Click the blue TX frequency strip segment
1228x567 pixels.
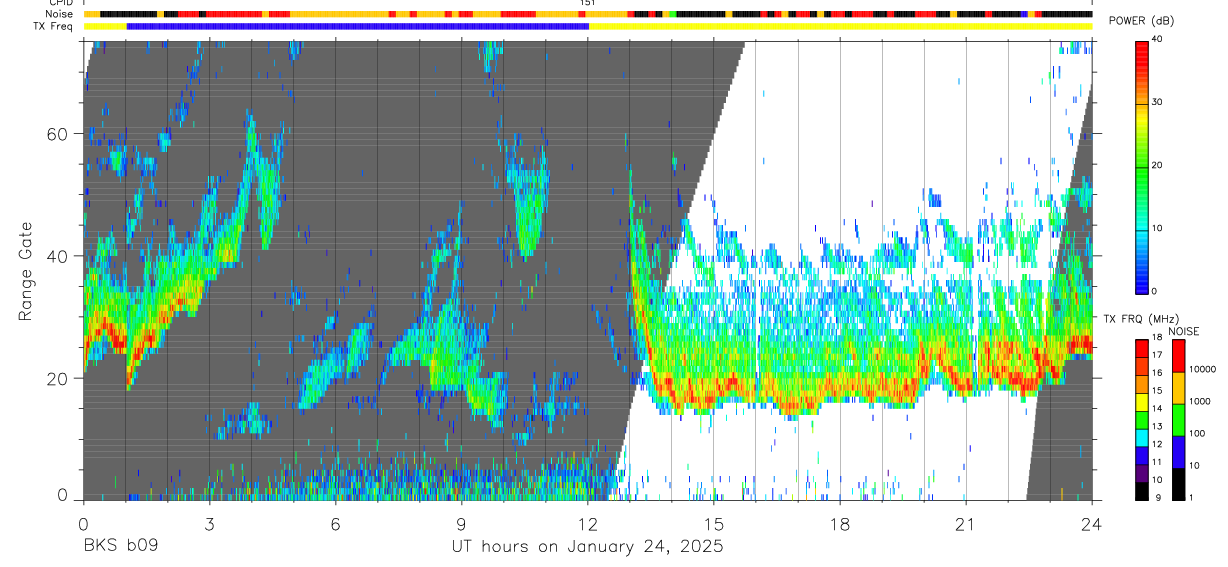coord(358,26)
